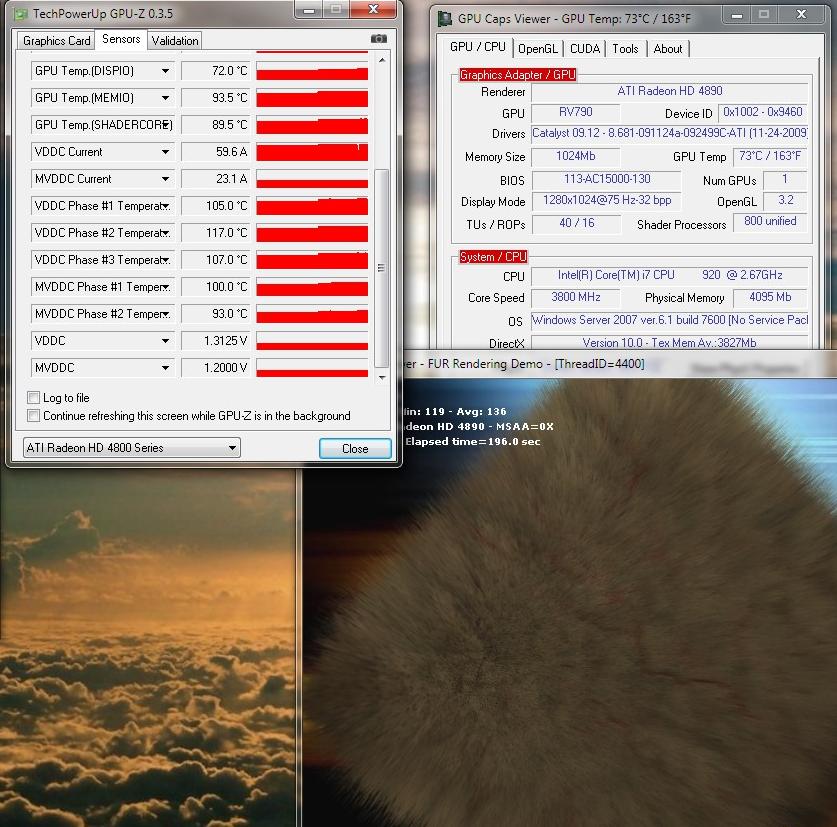Click the 107.0 °C VDDC Phase #3 value
837x827 pixels.
(216, 259)
